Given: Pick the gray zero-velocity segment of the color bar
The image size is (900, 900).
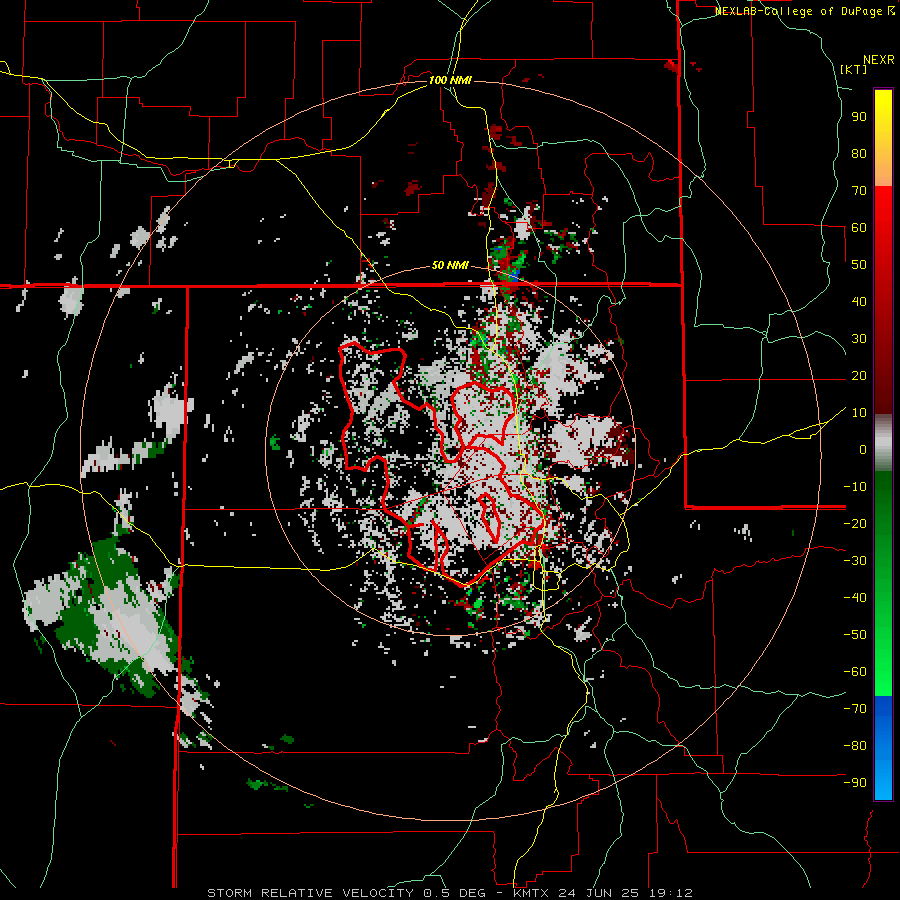Looking at the screenshot, I should pyautogui.click(x=883, y=442).
